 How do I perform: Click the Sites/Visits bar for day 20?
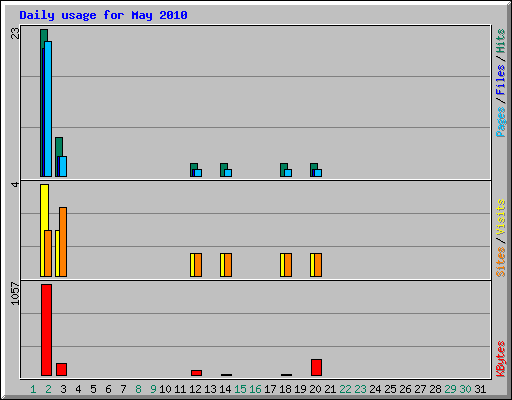316,265
